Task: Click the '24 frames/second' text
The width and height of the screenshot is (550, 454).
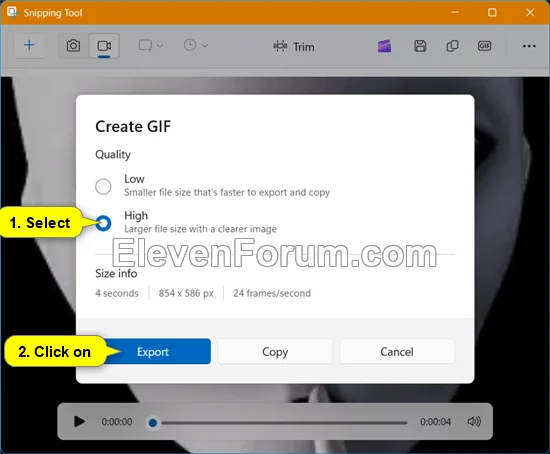Action: [272, 293]
